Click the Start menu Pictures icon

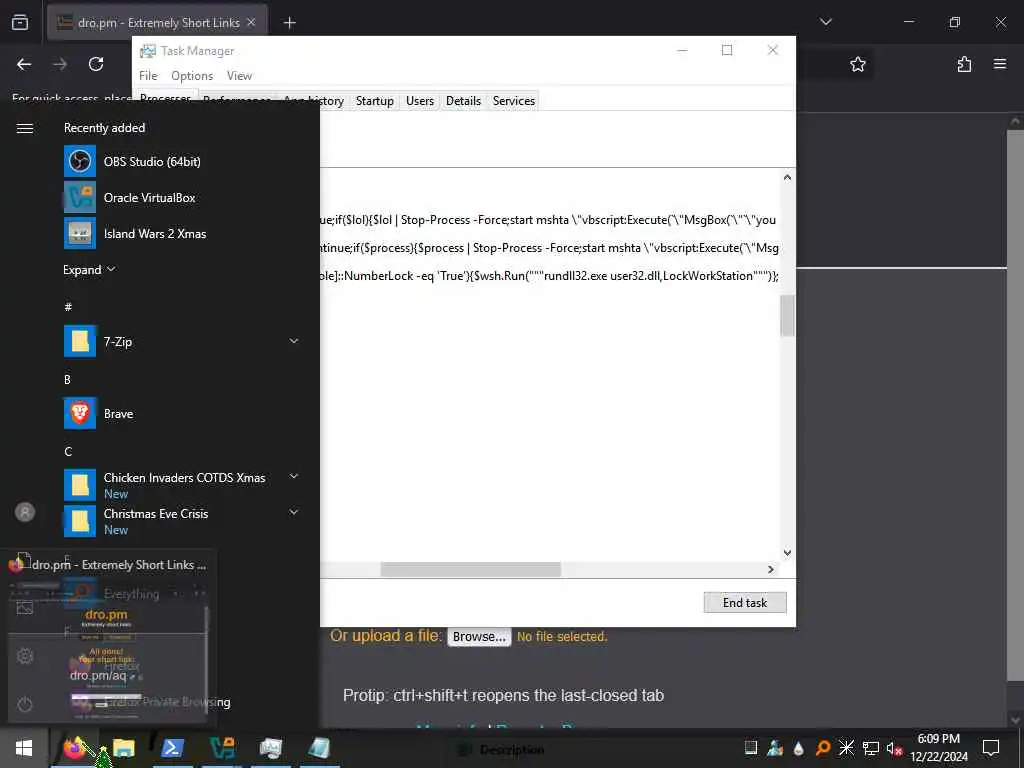[25, 607]
